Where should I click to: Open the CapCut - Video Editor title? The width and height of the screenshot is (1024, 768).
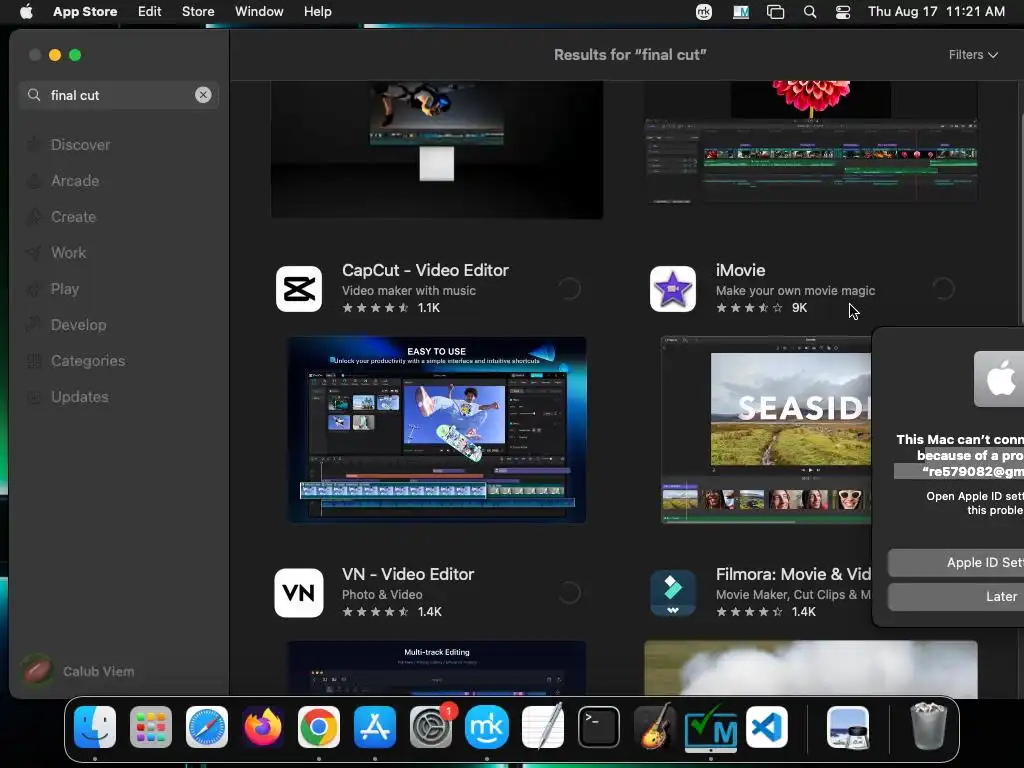point(425,270)
